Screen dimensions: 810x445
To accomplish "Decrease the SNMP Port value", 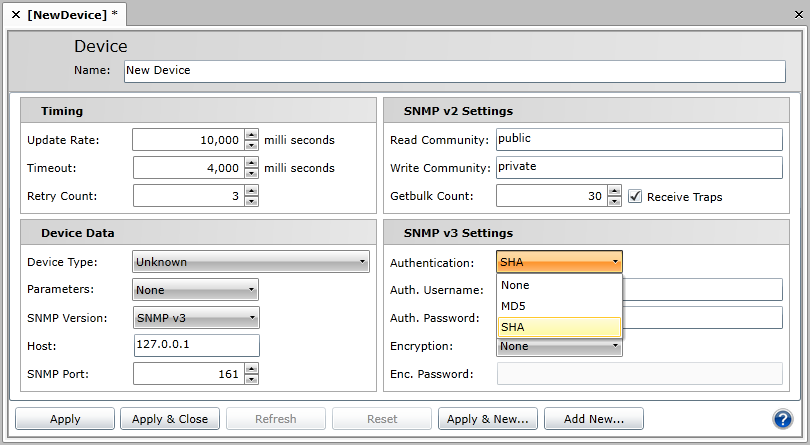I will pyautogui.click(x=252, y=379).
